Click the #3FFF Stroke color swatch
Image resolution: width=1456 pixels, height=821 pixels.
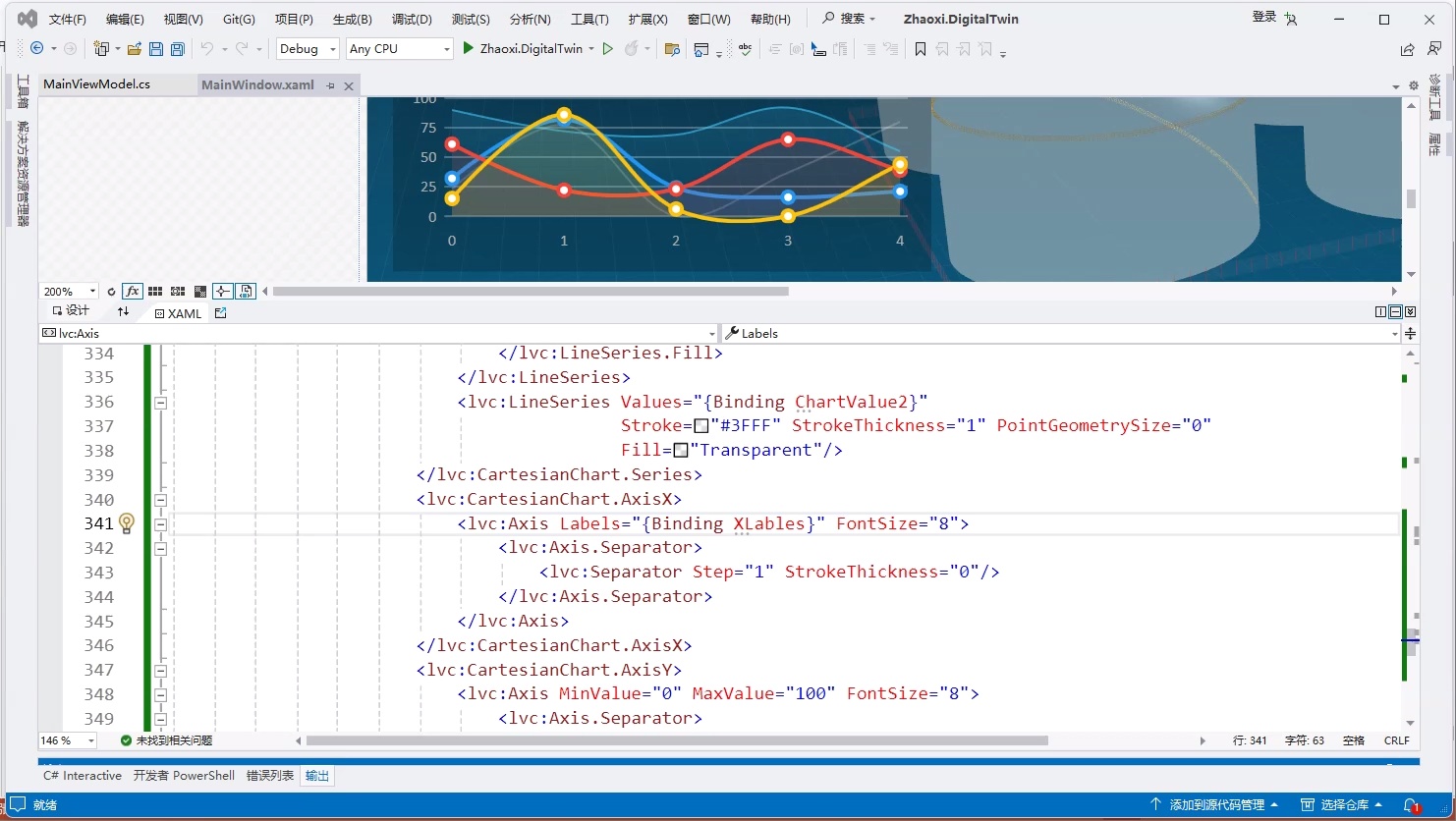point(701,426)
